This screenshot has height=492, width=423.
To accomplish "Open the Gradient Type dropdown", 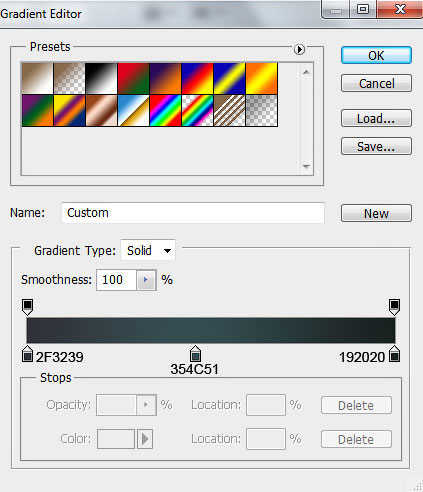I will (x=148, y=250).
